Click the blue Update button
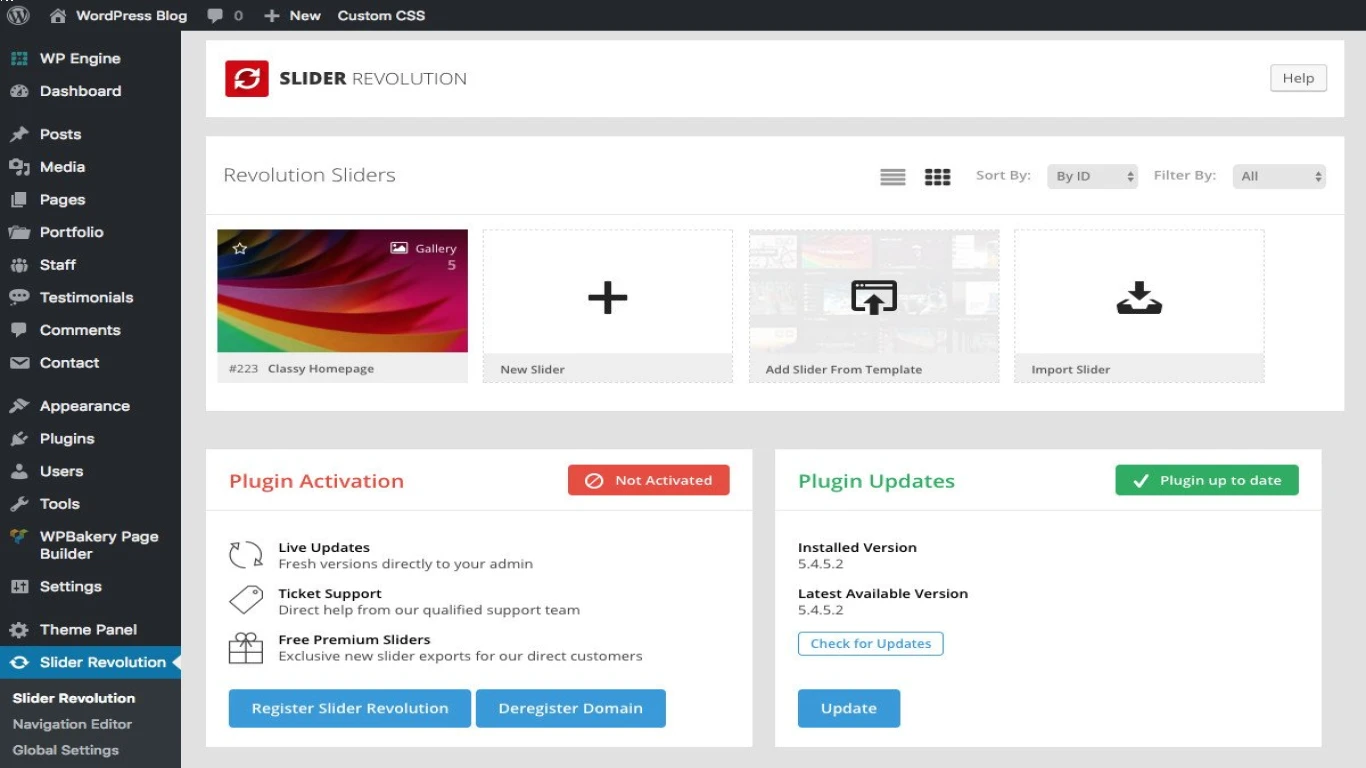 (849, 708)
